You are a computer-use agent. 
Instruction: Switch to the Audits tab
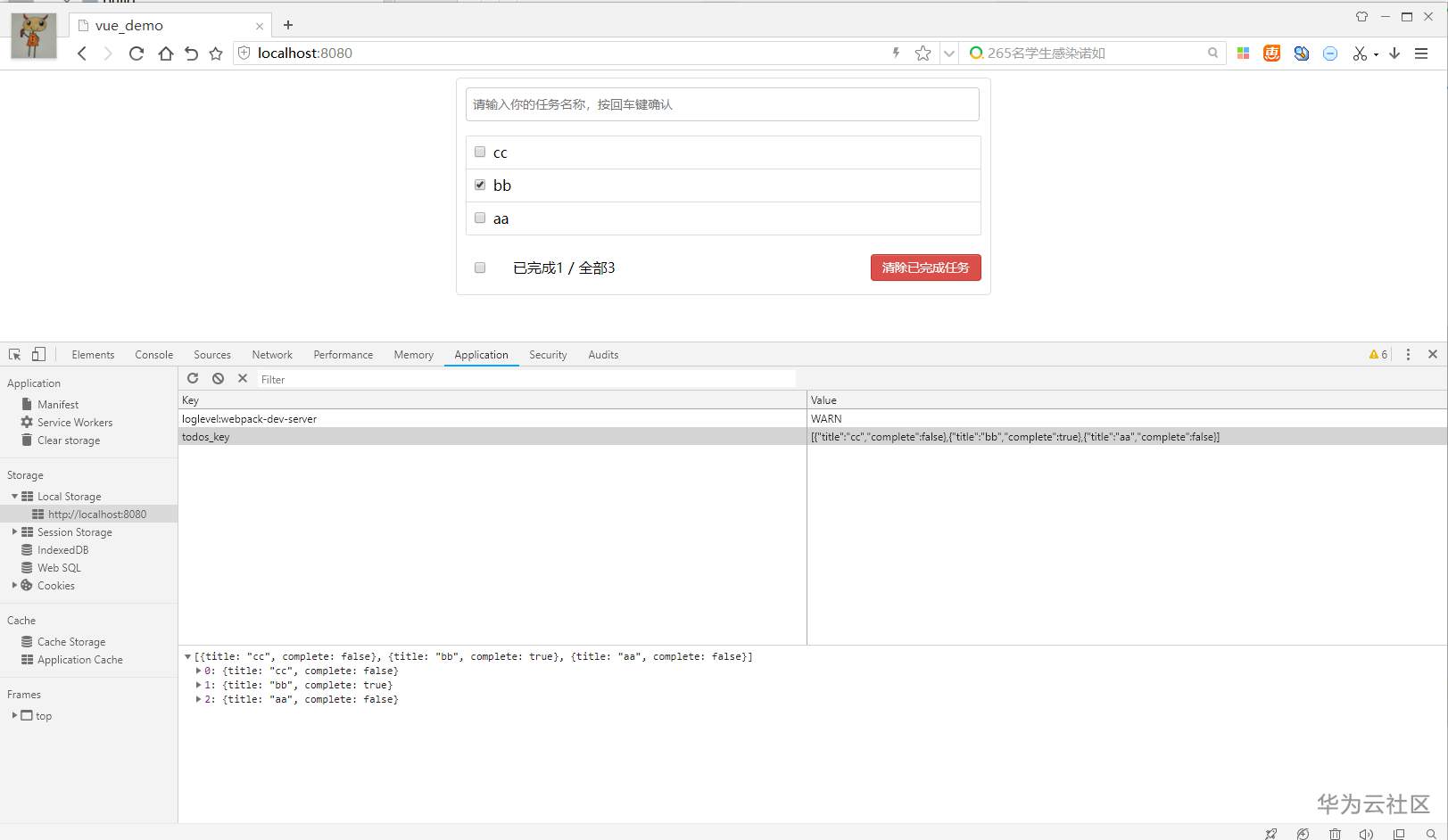[x=603, y=354]
